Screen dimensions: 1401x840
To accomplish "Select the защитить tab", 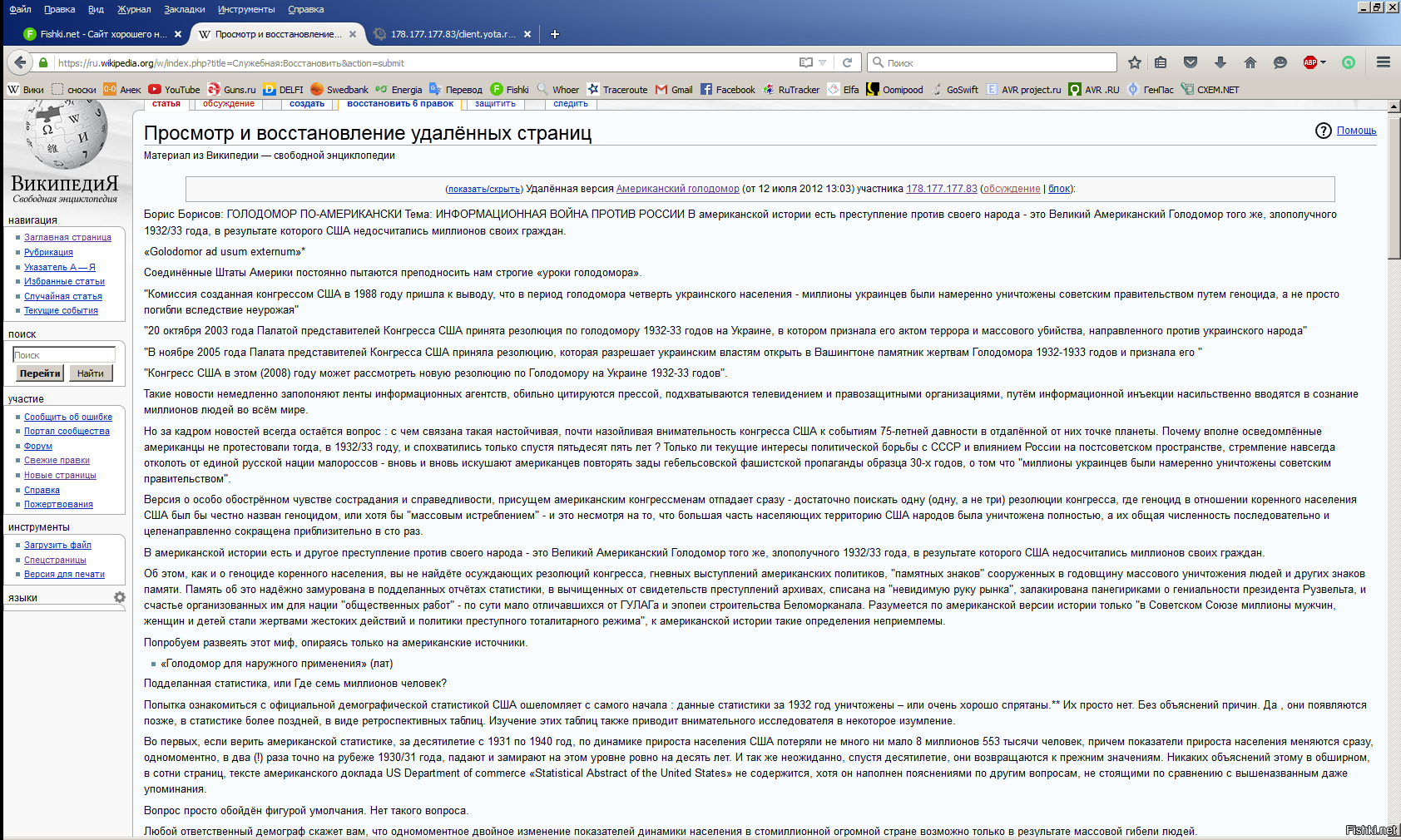I will [495, 104].
